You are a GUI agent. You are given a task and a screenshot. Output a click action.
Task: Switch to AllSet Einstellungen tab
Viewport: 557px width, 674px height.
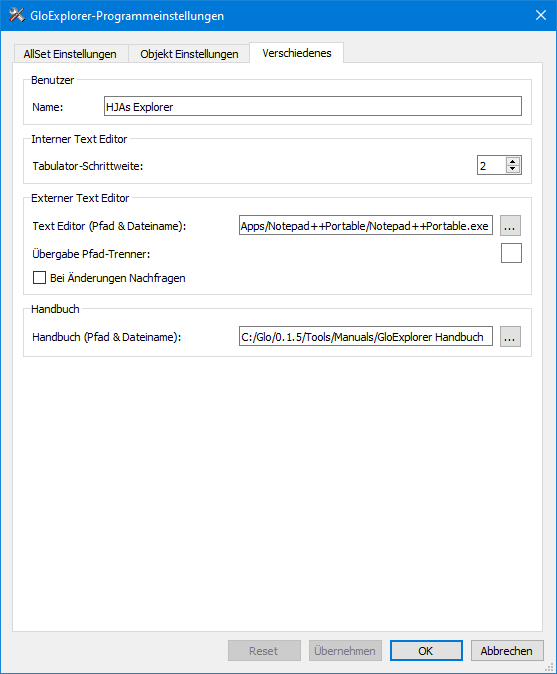(70, 54)
